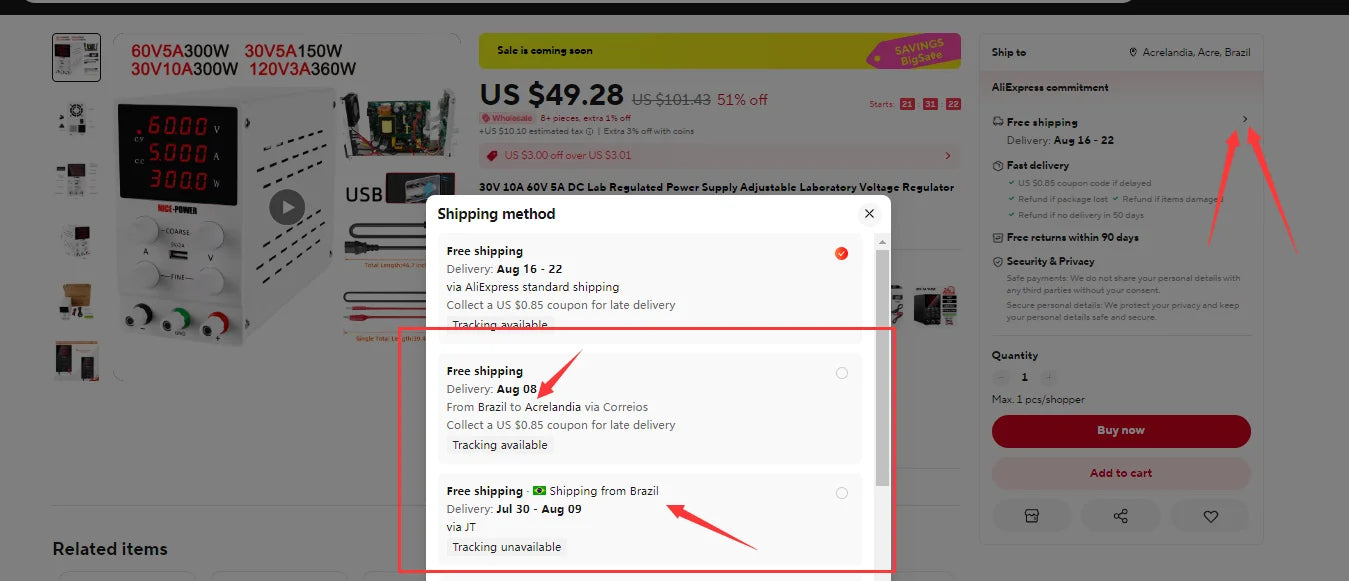Close the Shipping method dialog
The width and height of the screenshot is (1349, 581).
coord(869,214)
